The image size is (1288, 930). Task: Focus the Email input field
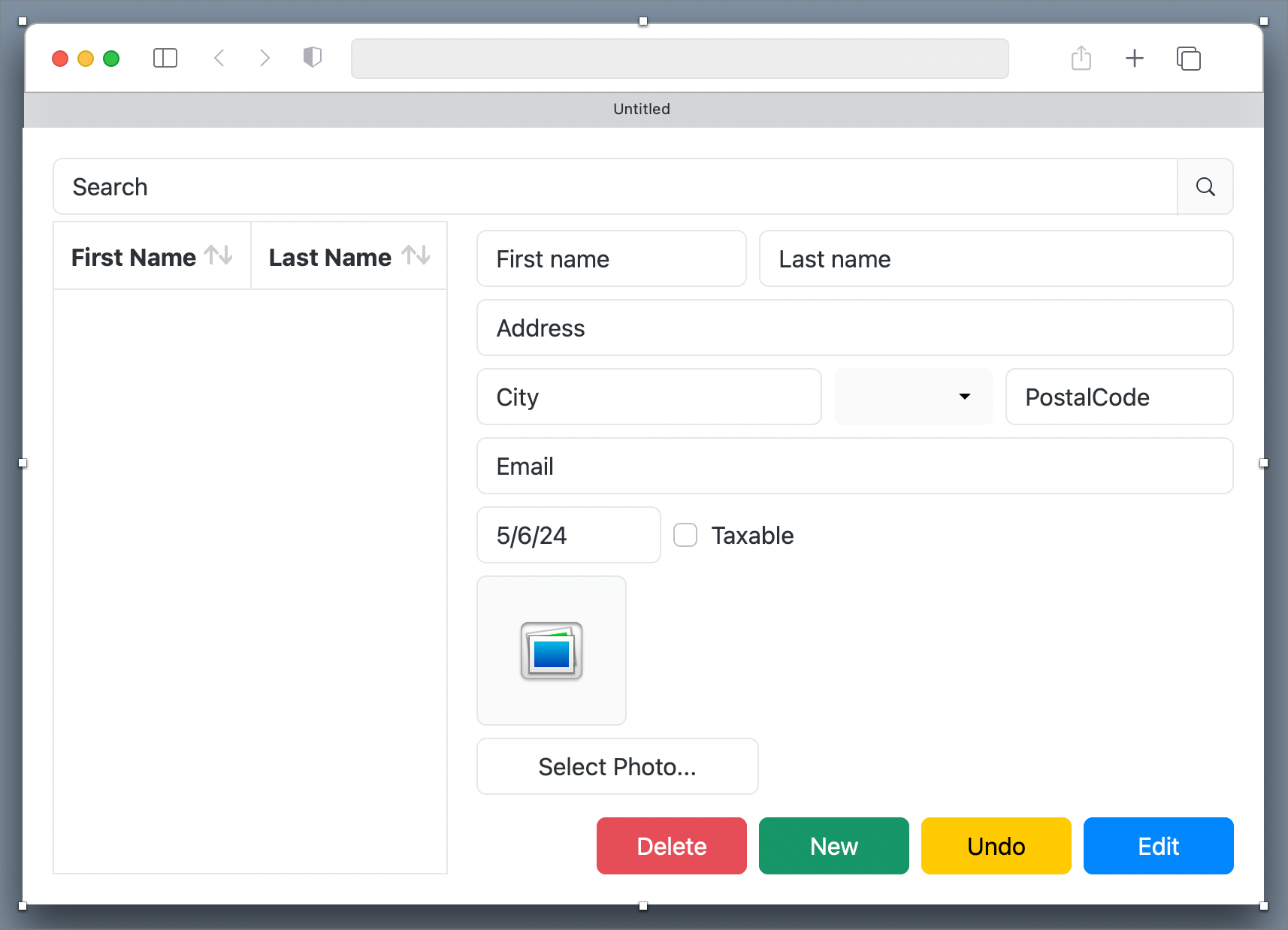point(854,466)
